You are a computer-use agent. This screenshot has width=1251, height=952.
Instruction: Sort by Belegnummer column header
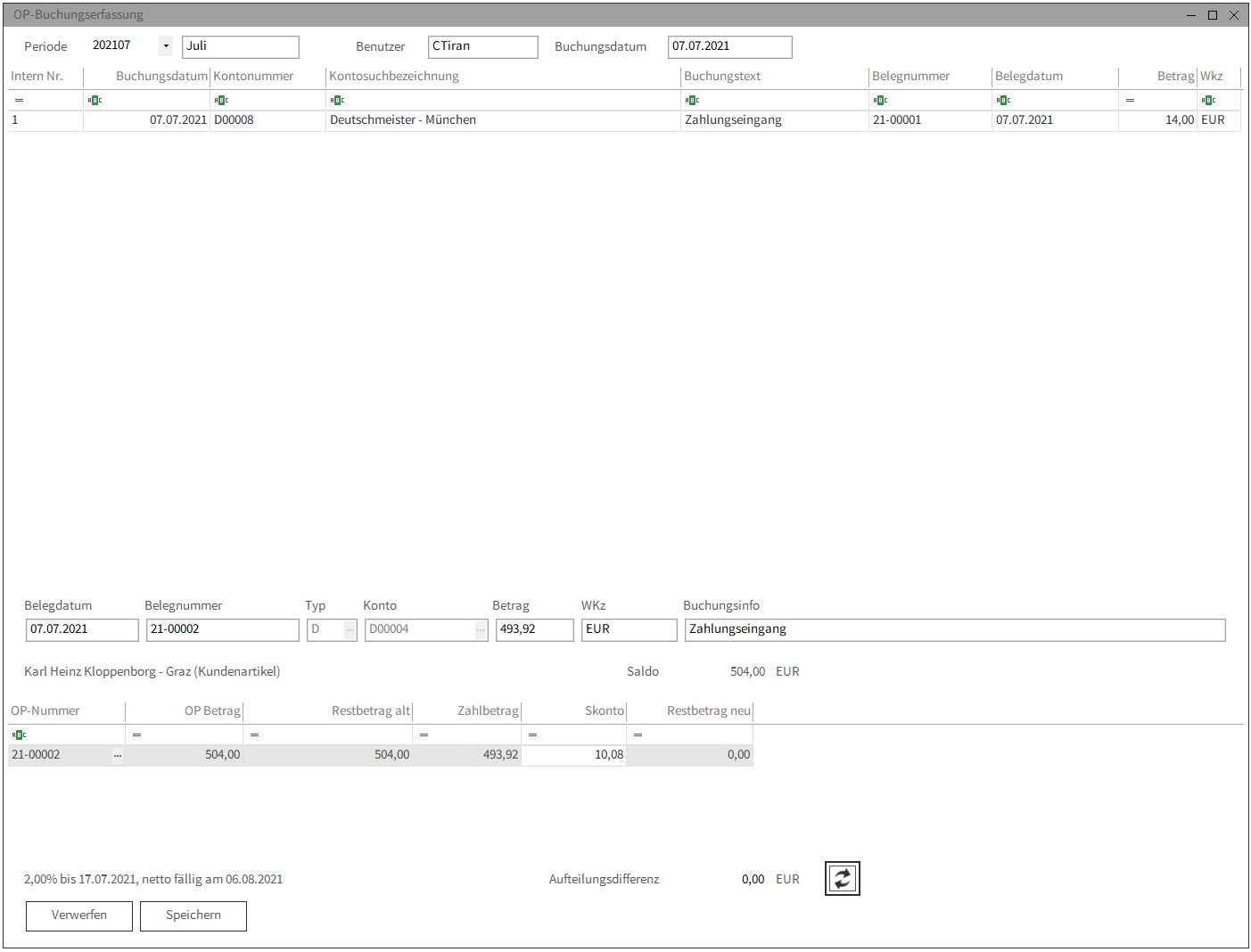pyautogui.click(x=930, y=77)
